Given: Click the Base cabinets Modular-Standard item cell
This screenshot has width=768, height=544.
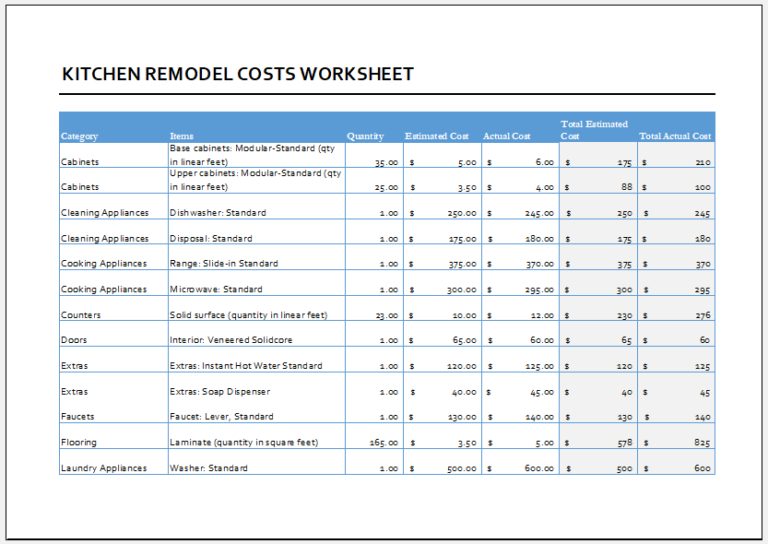Looking at the screenshot, I should pyautogui.click(x=257, y=155).
